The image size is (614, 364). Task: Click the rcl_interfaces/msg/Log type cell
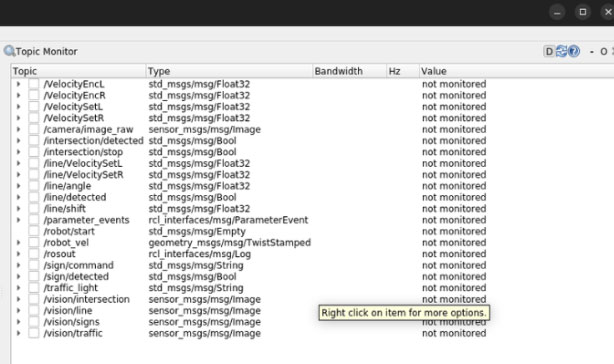[200, 254]
